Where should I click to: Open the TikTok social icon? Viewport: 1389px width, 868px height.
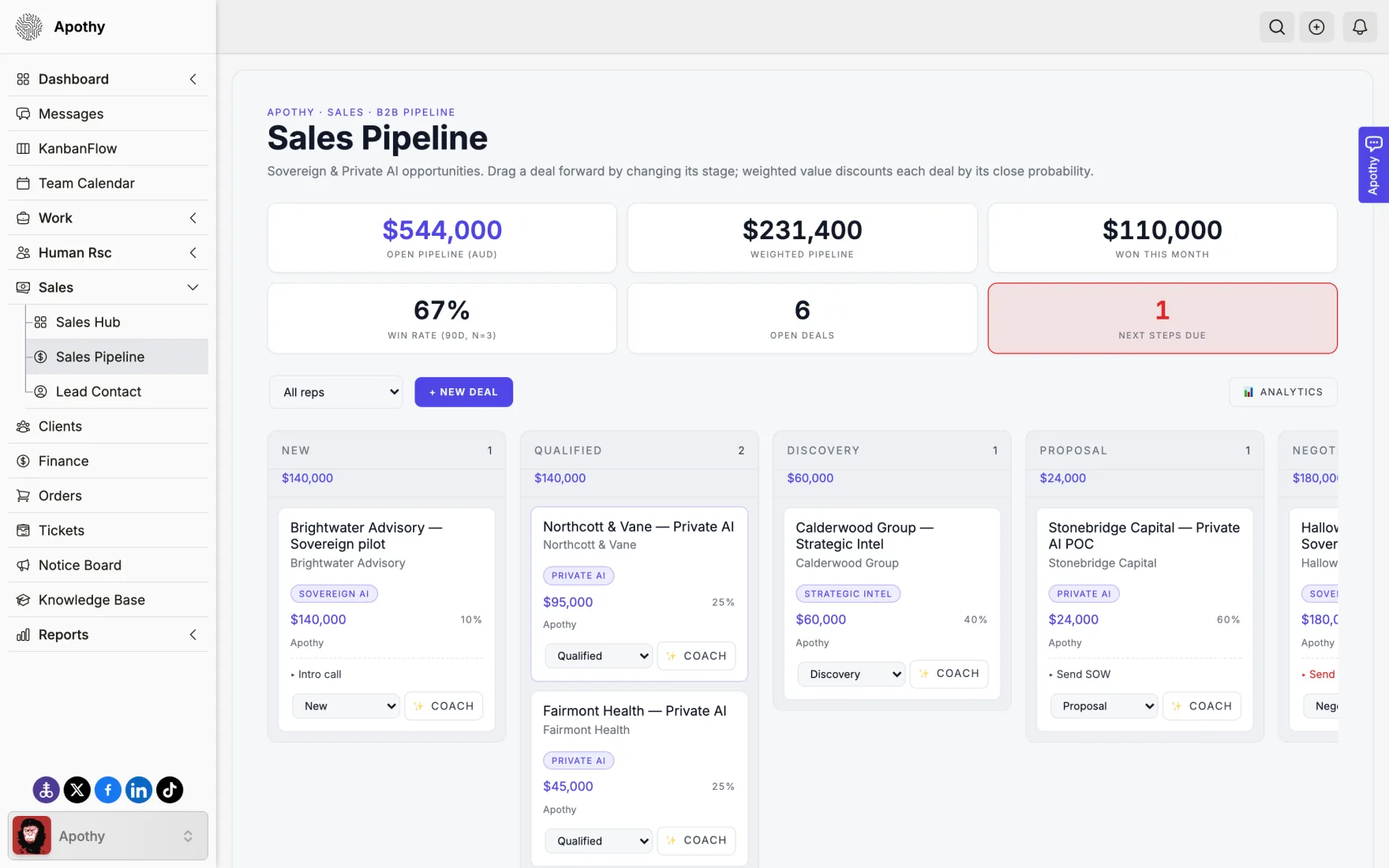169,789
